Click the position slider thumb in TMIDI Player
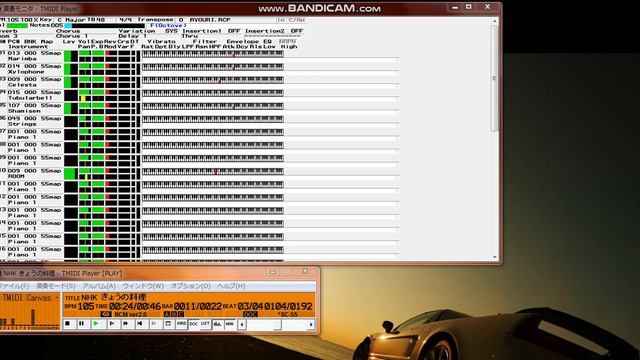 (277, 324)
